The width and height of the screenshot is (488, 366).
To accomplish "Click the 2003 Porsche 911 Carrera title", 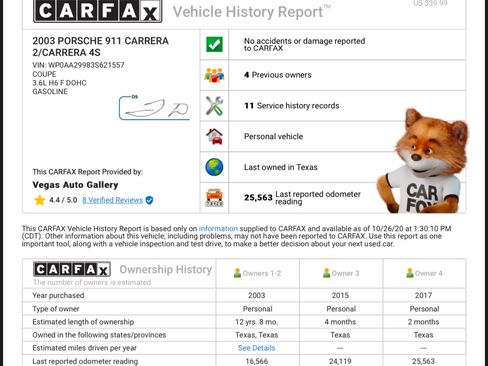I will [100, 47].
